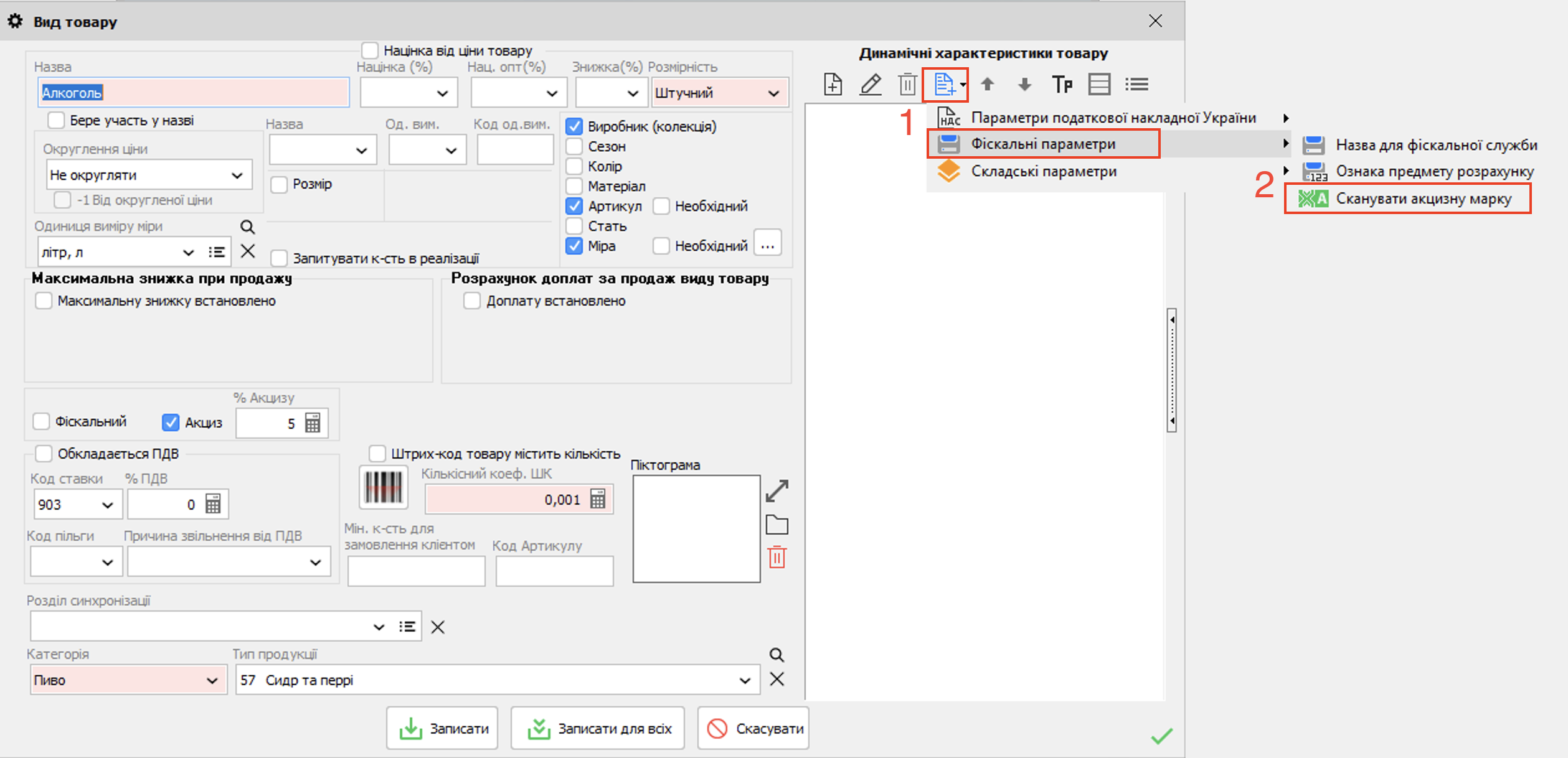Click the magnifier icon near Одиниця виміру міри
The height and width of the screenshot is (758, 1568).
click(x=247, y=227)
